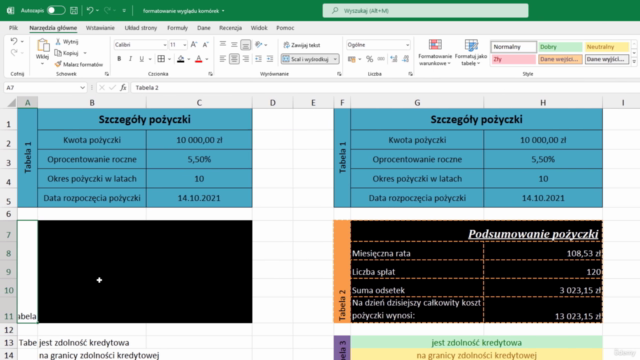This screenshot has width=640, height=360.
Task: Click accounting number format icon
Action: (351, 59)
